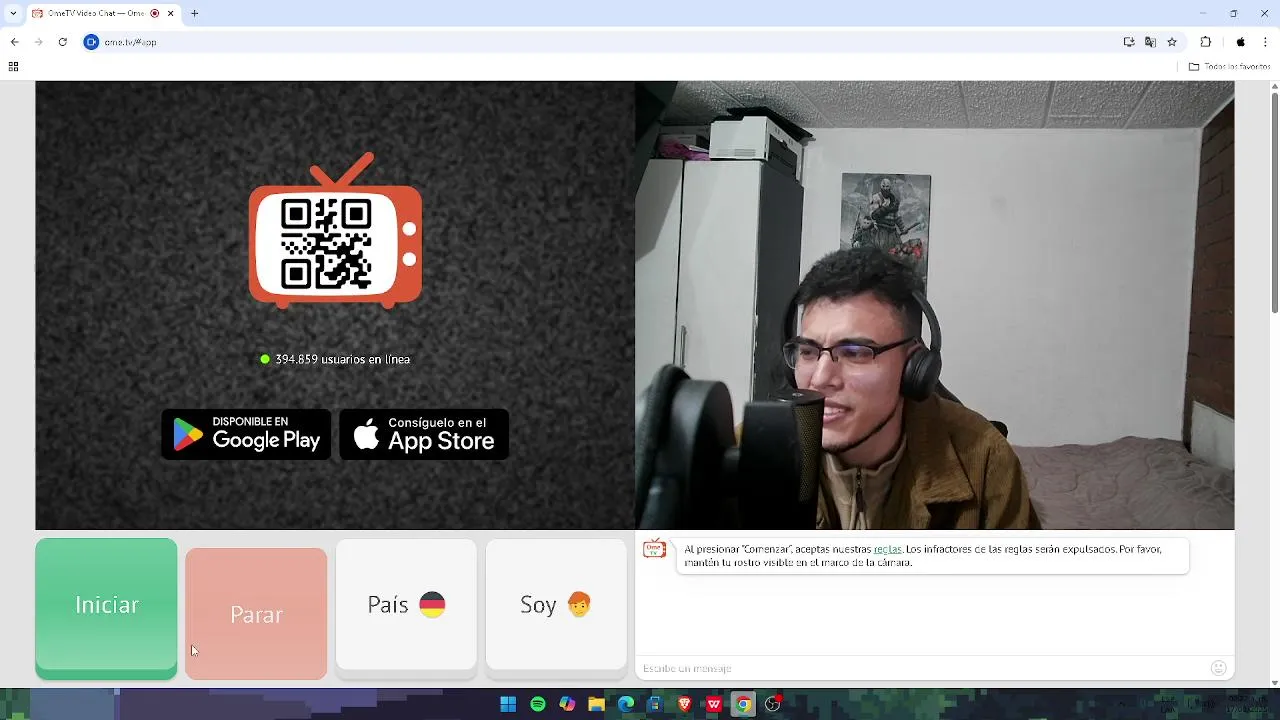This screenshot has height=720, width=1280.
Task: Click the reglas link in chat notice
Action: (x=887, y=549)
